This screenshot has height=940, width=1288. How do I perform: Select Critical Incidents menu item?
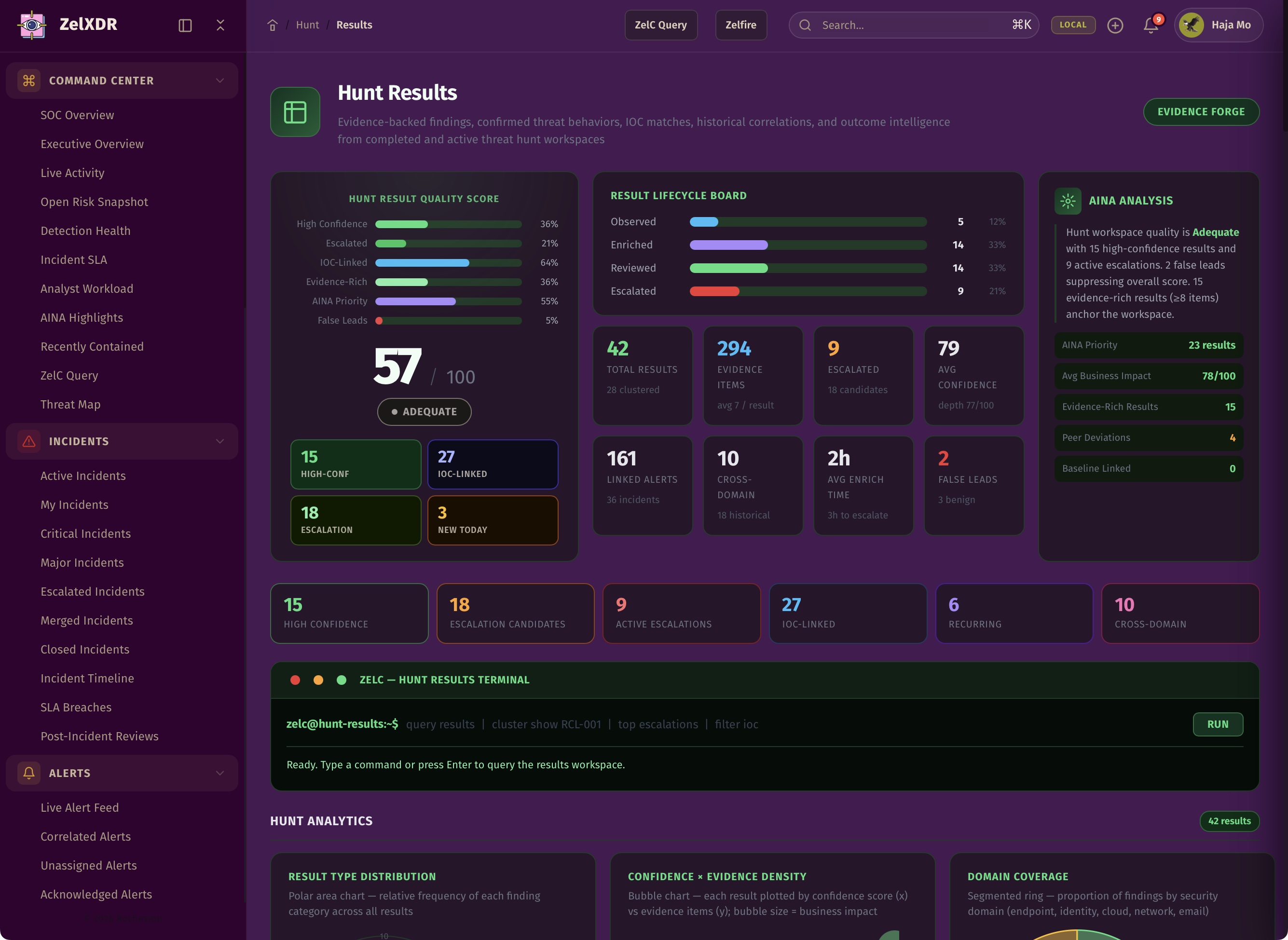(85, 534)
